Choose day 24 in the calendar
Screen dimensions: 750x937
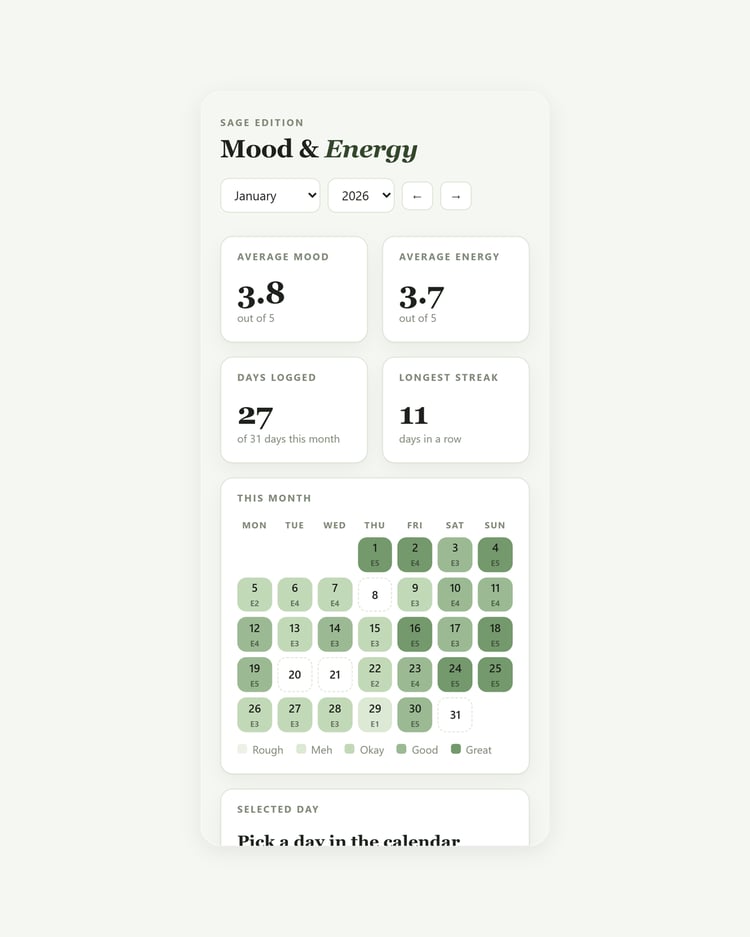click(455, 675)
